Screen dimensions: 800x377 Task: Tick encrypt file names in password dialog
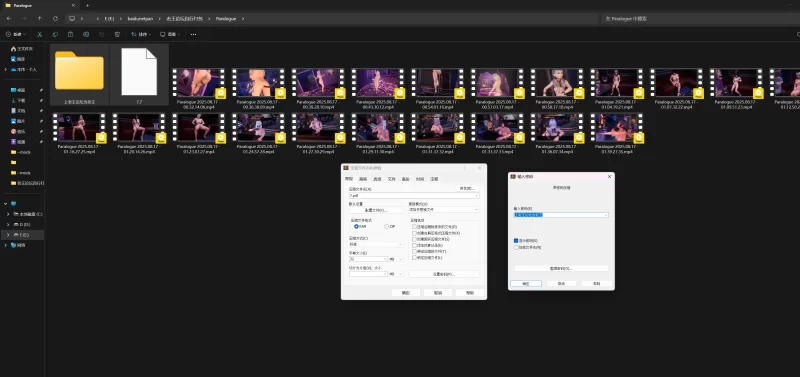click(516, 247)
